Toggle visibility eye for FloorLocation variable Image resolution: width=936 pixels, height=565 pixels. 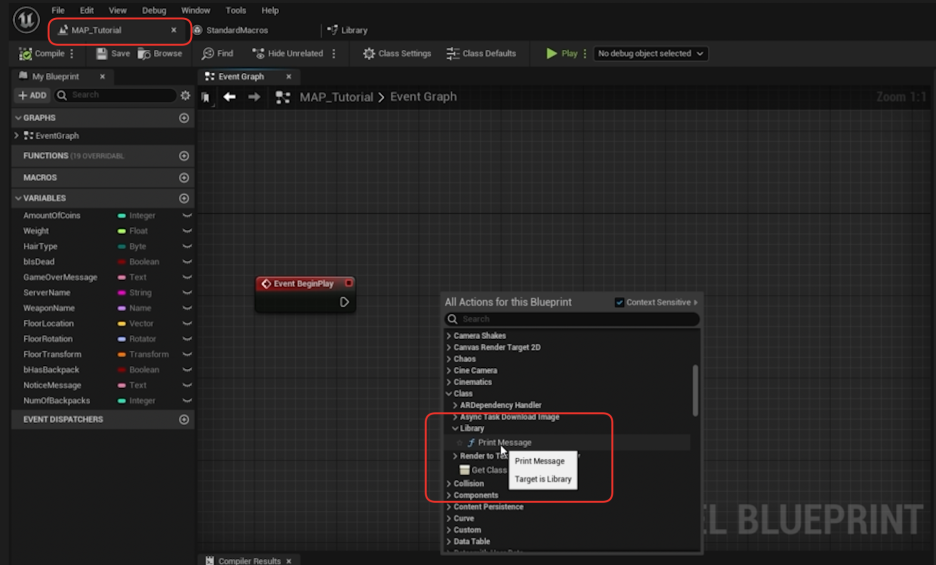pyautogui.click(x=187, y=324)
